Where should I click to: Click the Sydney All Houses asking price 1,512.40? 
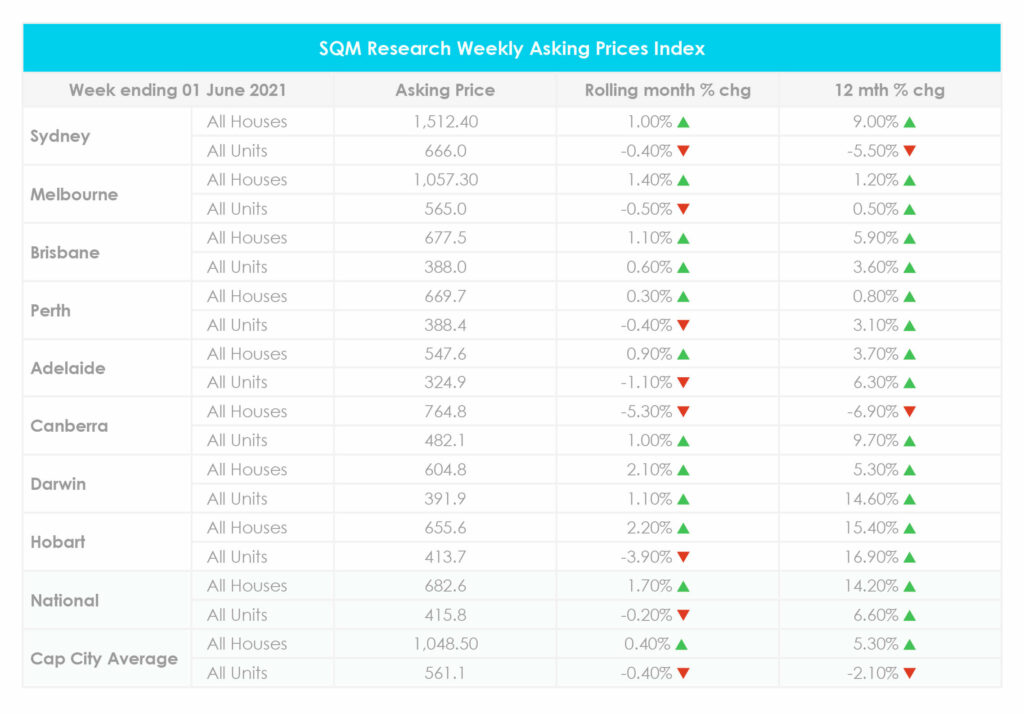pos(445,122)
